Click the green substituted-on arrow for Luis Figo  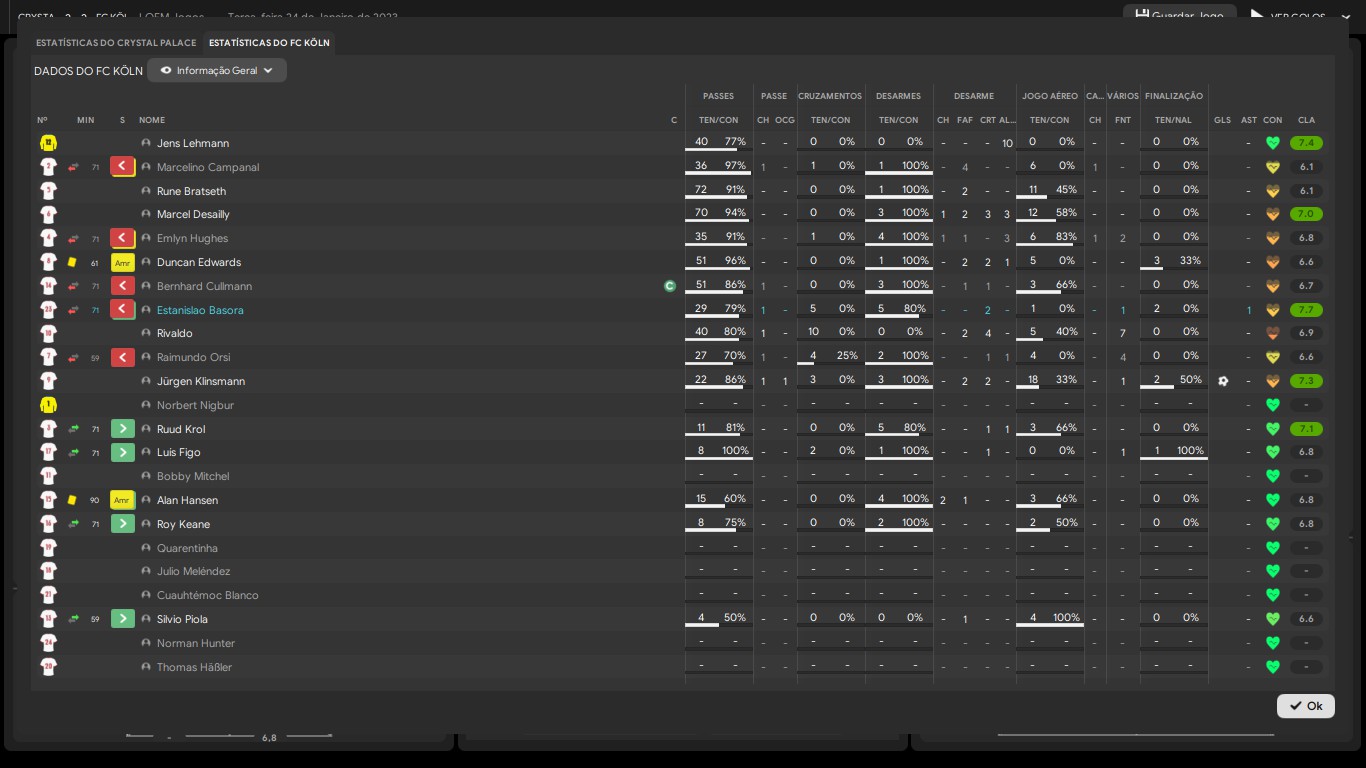[x=122, y=452]
